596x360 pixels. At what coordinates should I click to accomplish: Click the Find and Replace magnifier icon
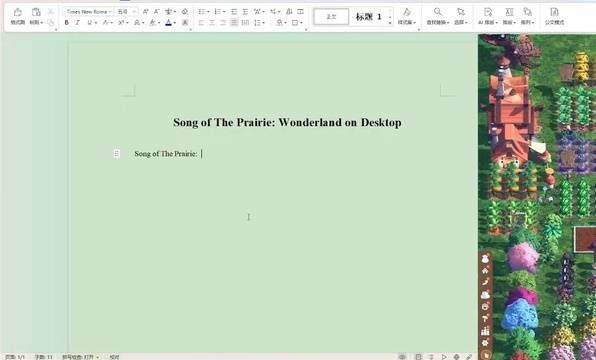click(438, 12)
